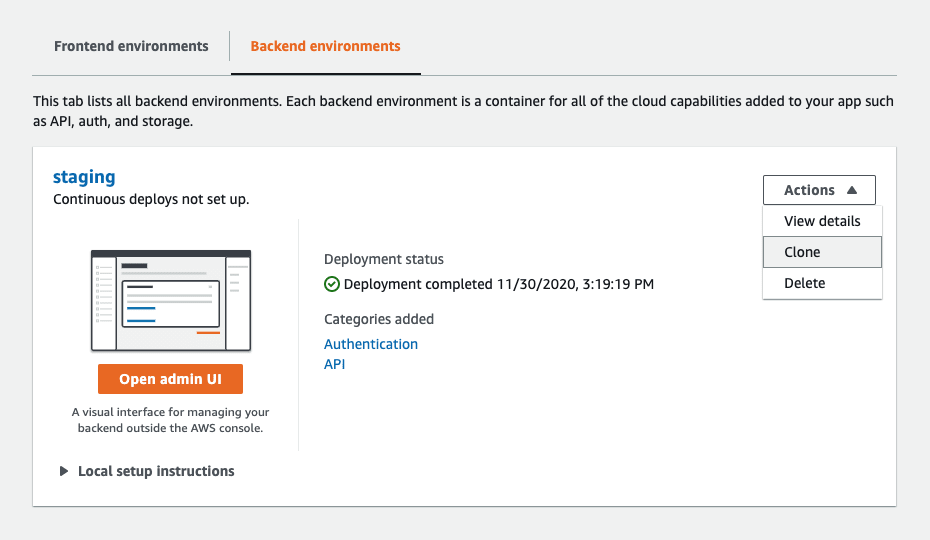This screenshot has height=540, width=930.
Task: Open the Actions dropdown menu
Action: (819, 190)
